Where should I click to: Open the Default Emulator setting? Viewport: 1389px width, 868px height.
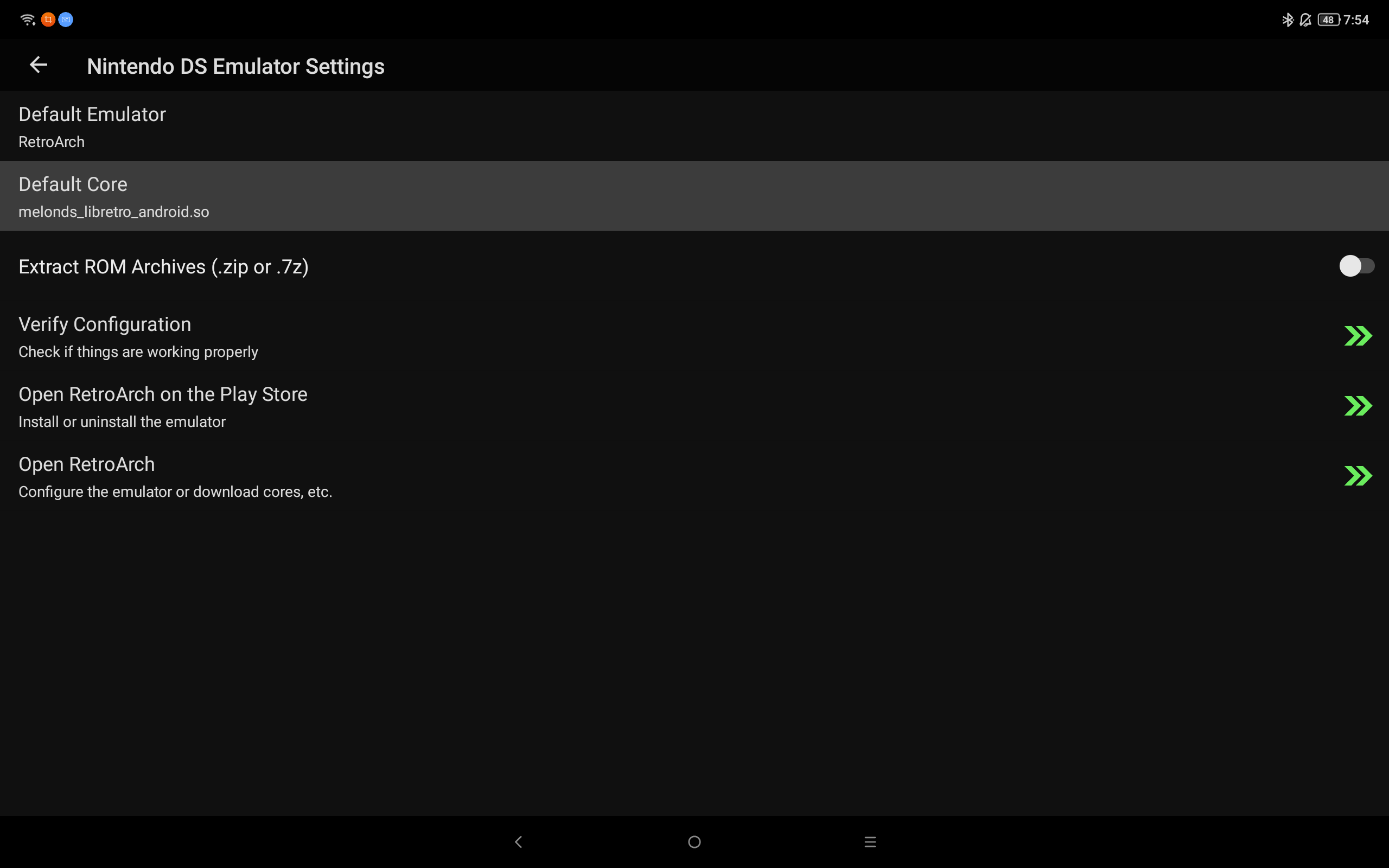(x=694, y=126)
